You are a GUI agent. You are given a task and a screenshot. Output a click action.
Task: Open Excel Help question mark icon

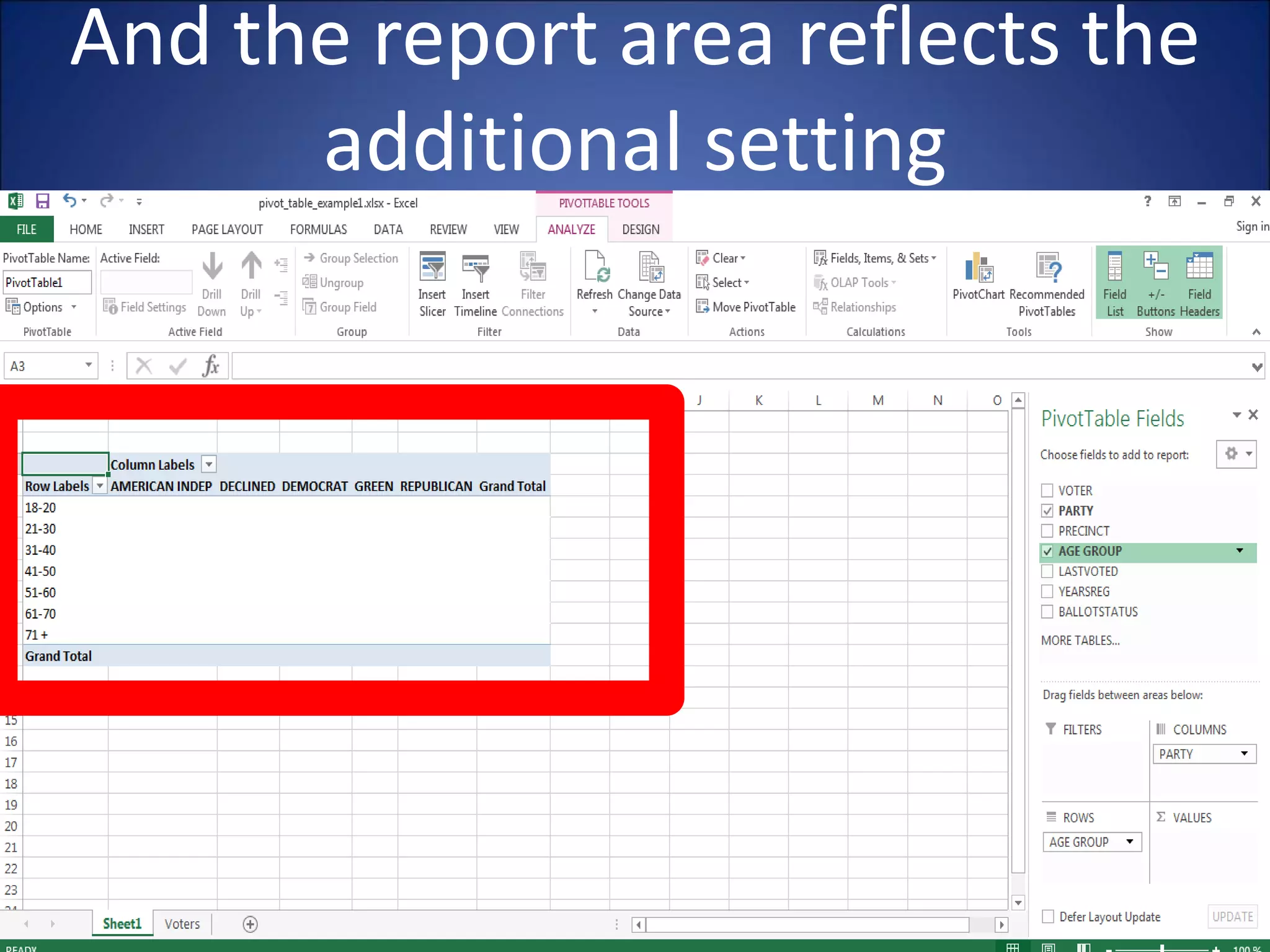click(1147, 201)
